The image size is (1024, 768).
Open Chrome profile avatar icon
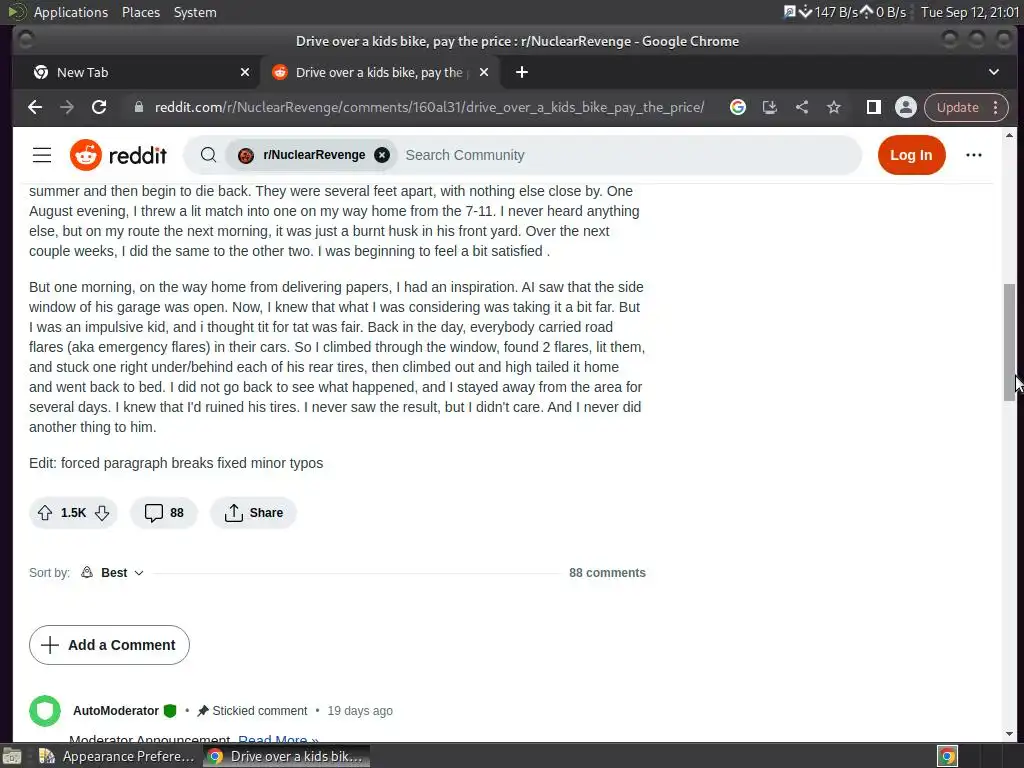906,107
